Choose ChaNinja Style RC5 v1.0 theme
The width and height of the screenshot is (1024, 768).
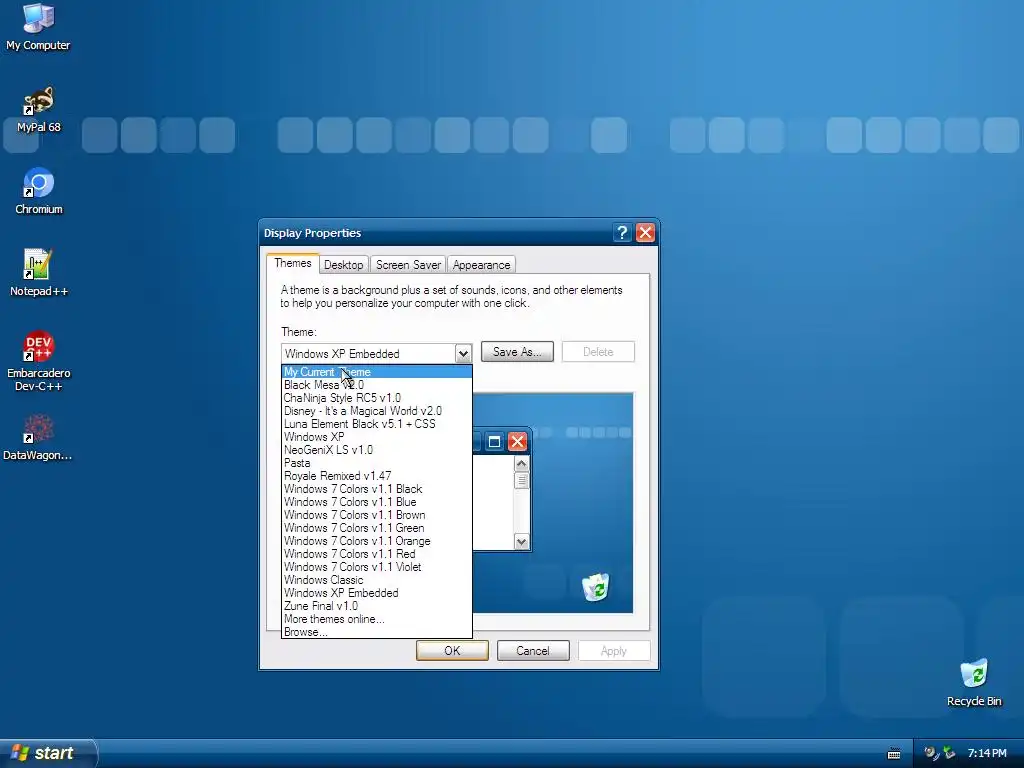point(377,398)
